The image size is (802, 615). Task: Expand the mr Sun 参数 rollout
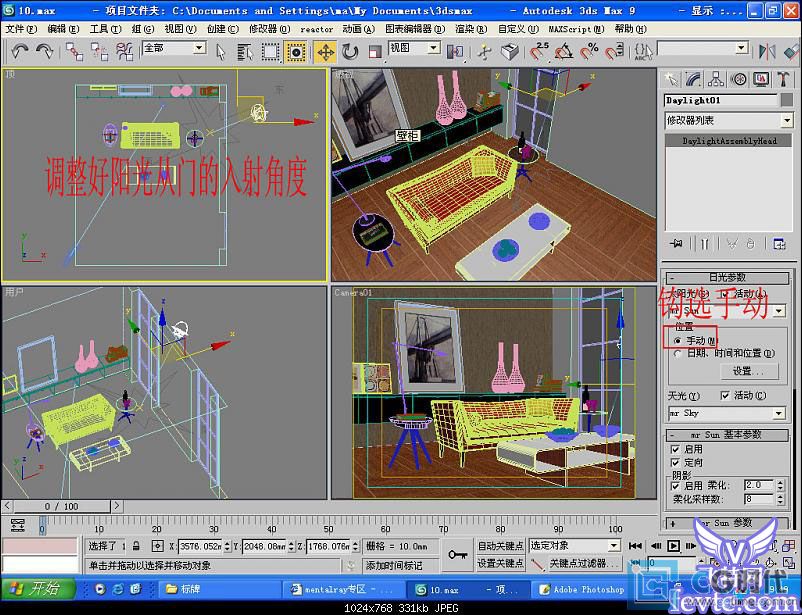728,523
